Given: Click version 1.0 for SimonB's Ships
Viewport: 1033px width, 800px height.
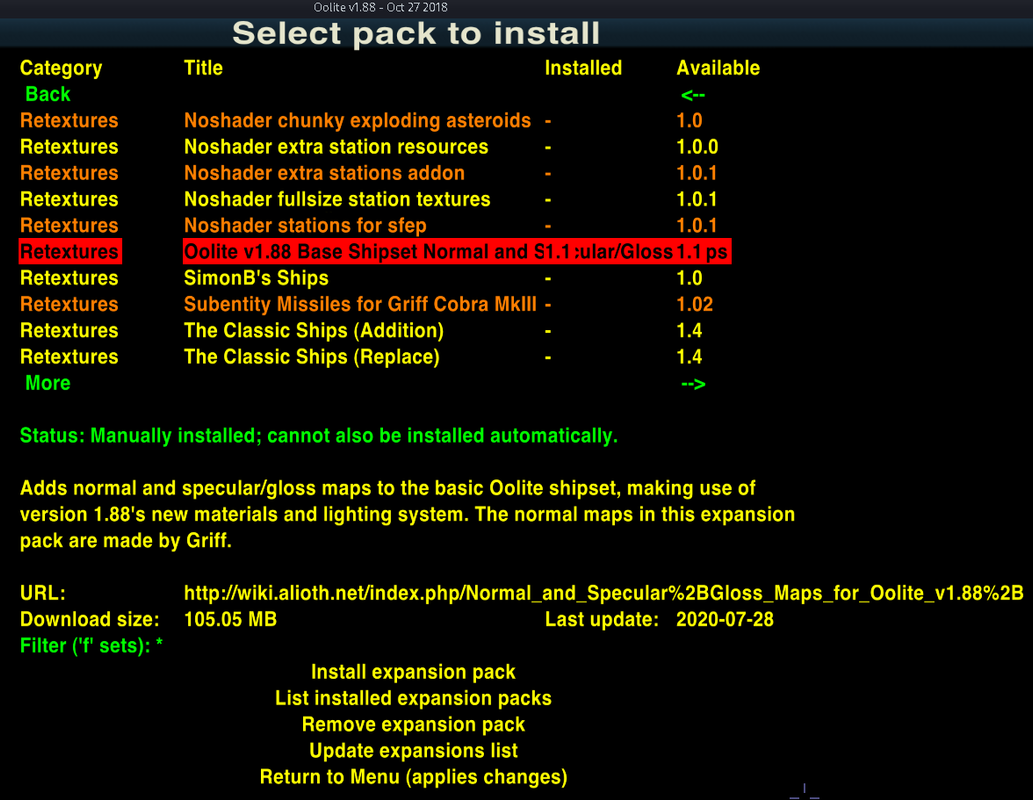Looking at the screenshot, I should pos(689,278).
